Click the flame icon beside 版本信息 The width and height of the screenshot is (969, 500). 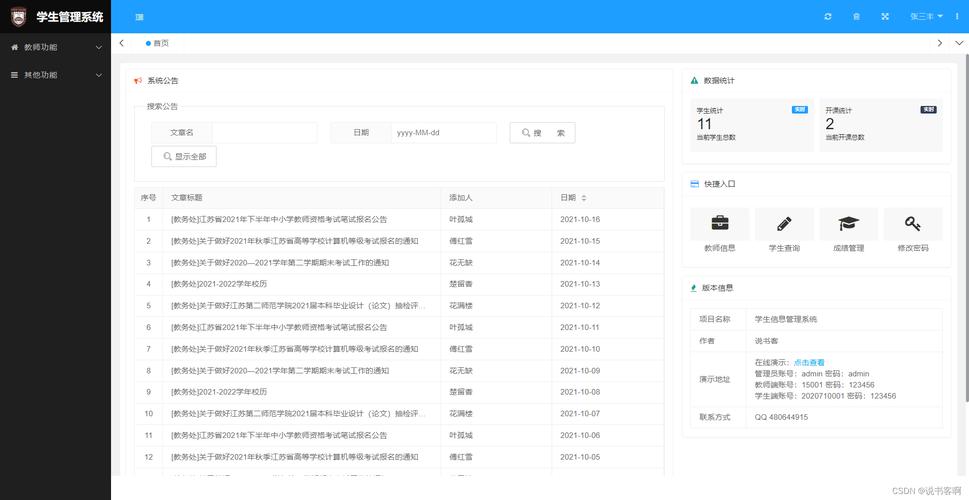(x=693, y=288)
